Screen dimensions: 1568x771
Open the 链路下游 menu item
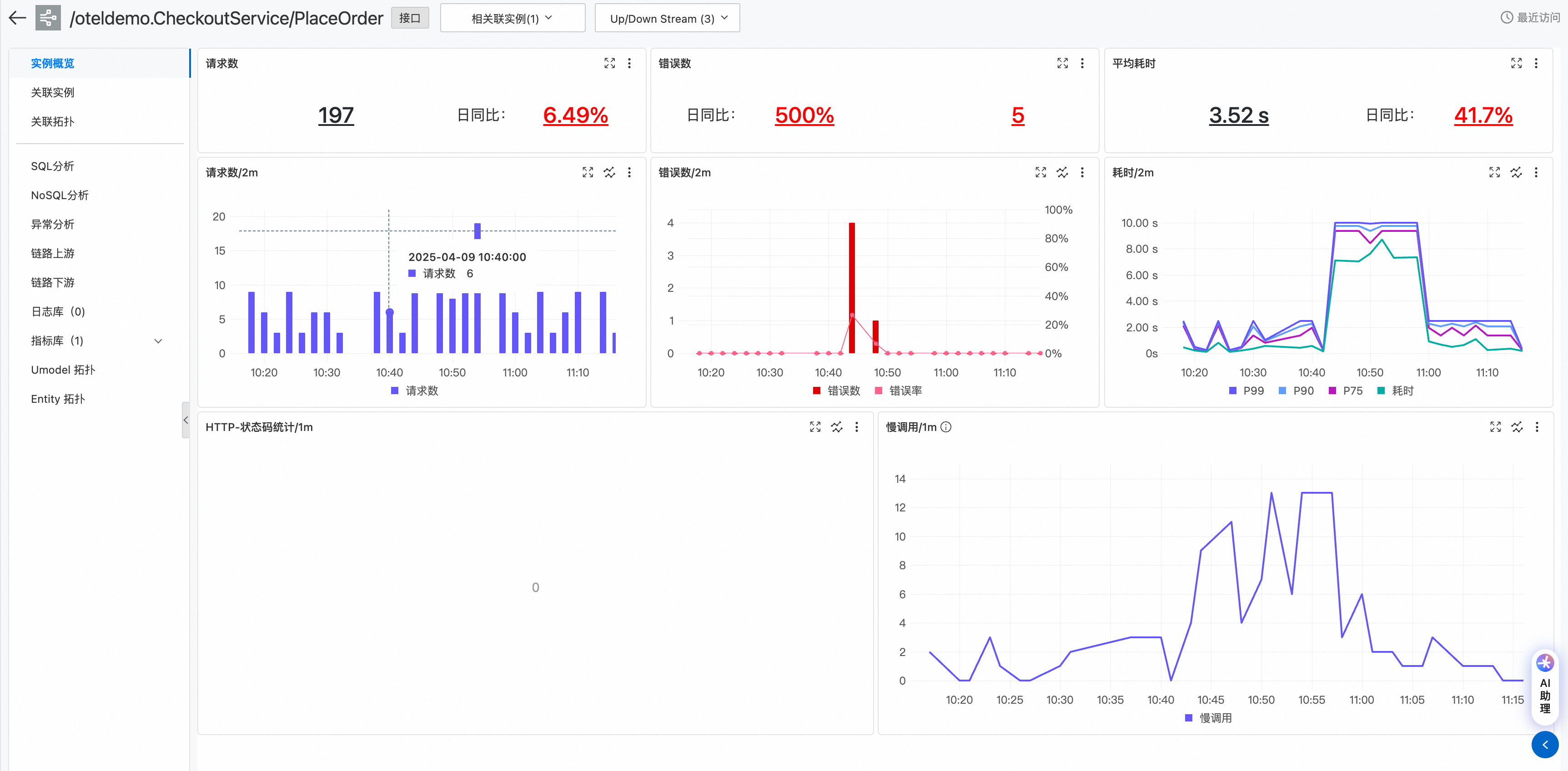[99, 282]
